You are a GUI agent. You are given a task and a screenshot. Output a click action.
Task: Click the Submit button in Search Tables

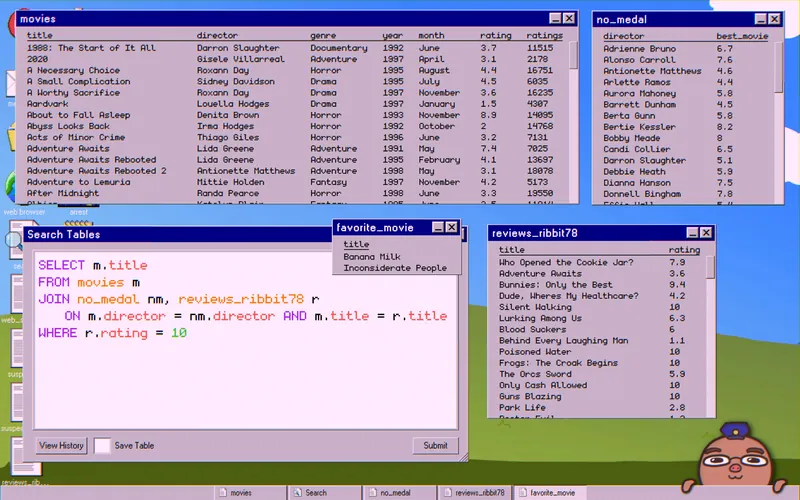tap(435, 445)
